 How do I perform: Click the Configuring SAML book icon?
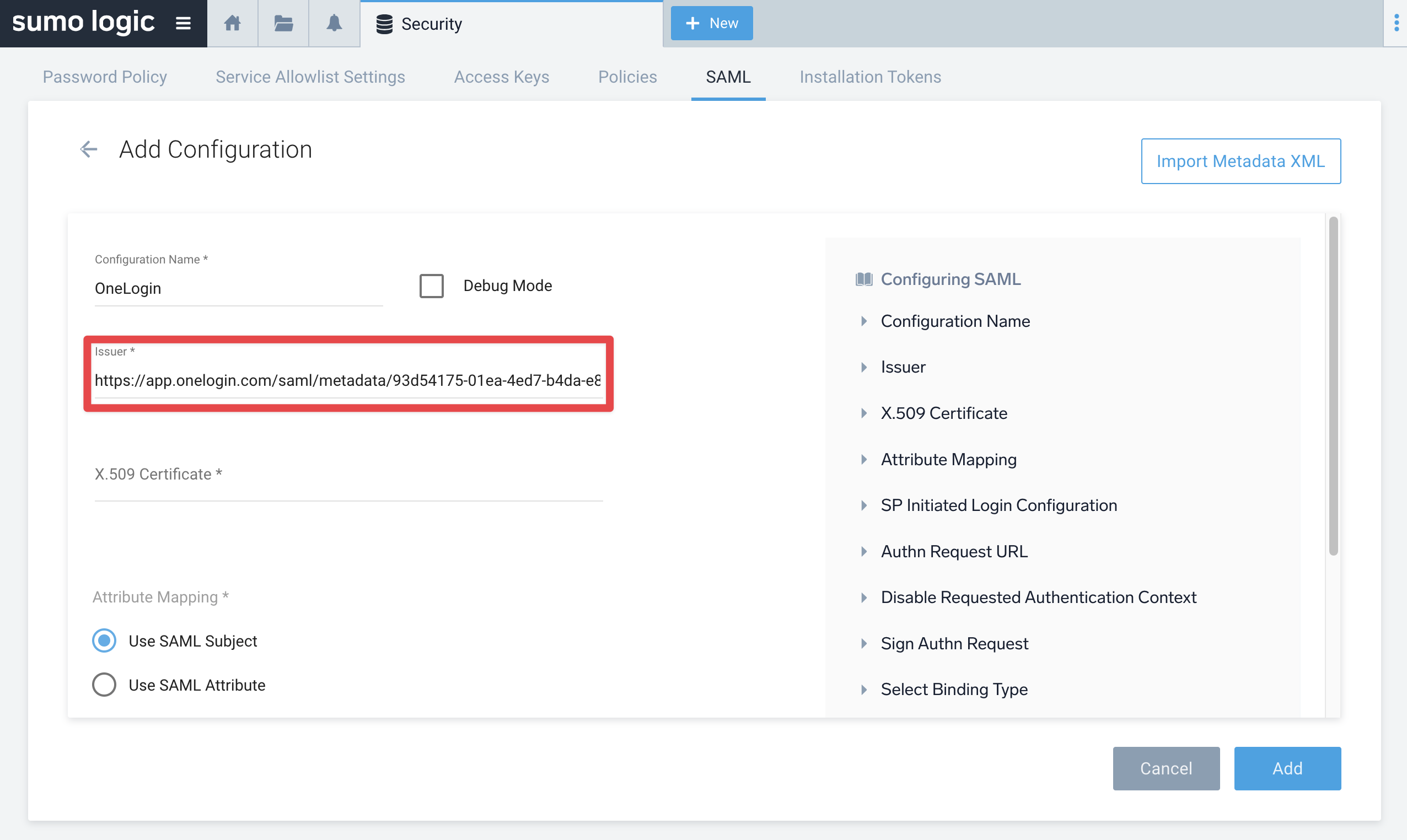click(x=863, y=279)
